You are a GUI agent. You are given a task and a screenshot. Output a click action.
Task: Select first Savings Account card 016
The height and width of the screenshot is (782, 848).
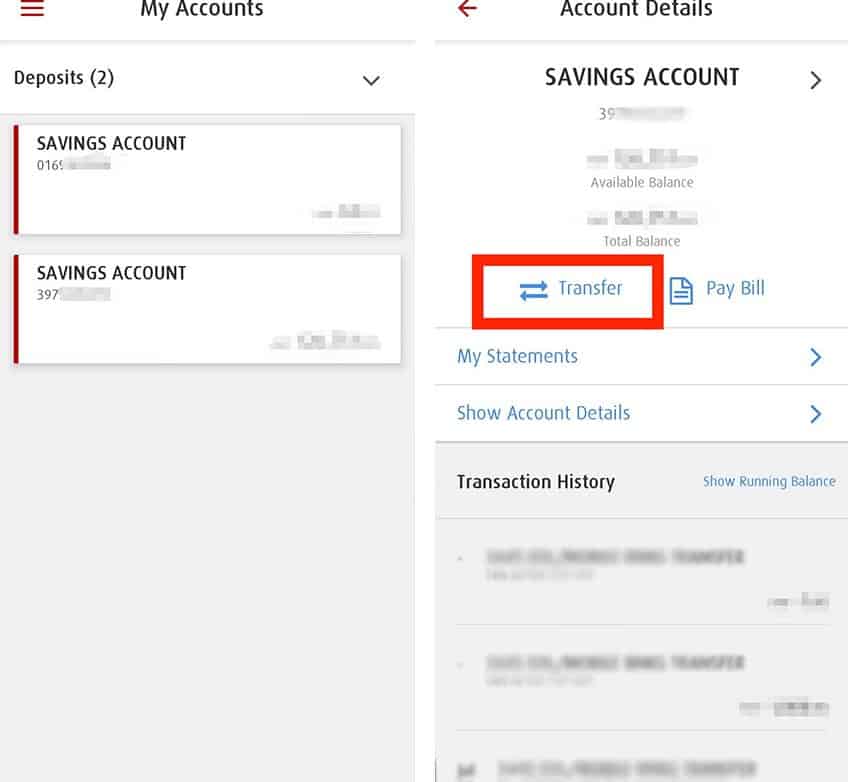208,180
